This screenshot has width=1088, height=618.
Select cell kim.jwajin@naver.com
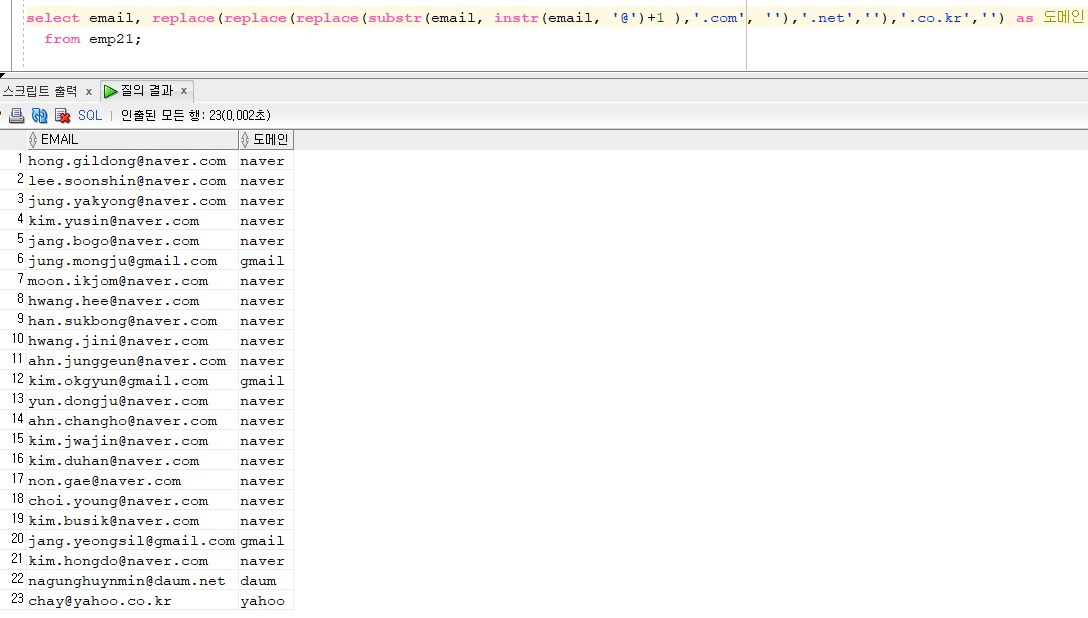coord(132,441)
